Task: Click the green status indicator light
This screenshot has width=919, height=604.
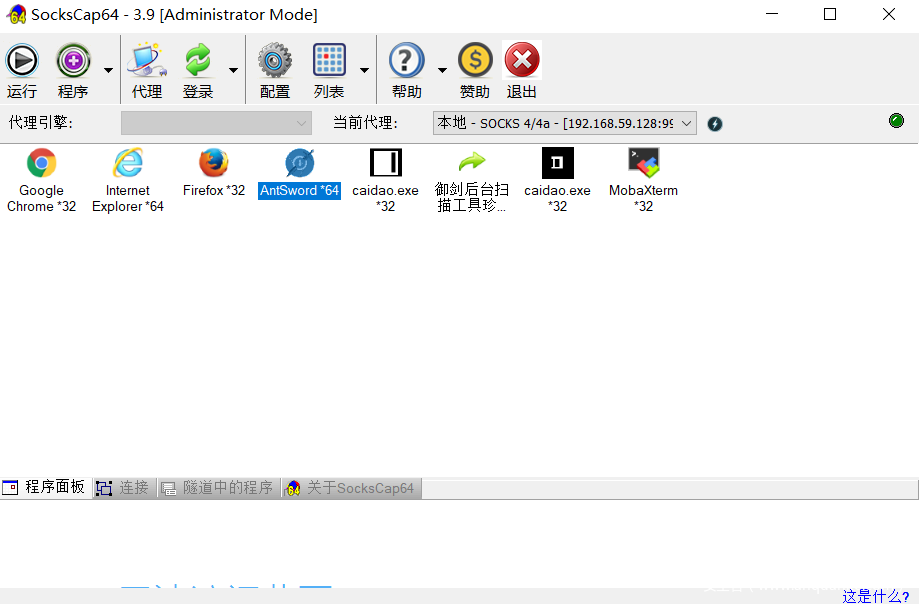Action: point(896,121)
